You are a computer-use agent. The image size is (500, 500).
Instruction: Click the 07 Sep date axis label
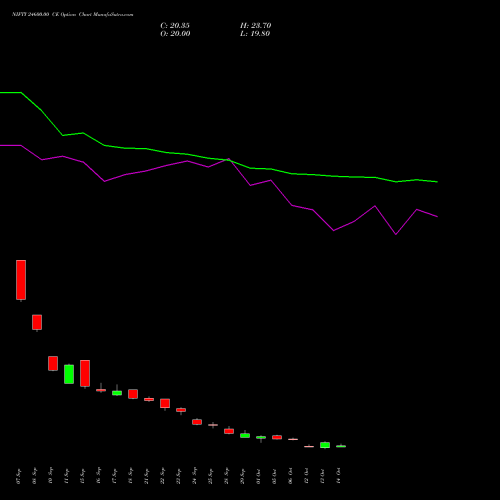point(19,476)
